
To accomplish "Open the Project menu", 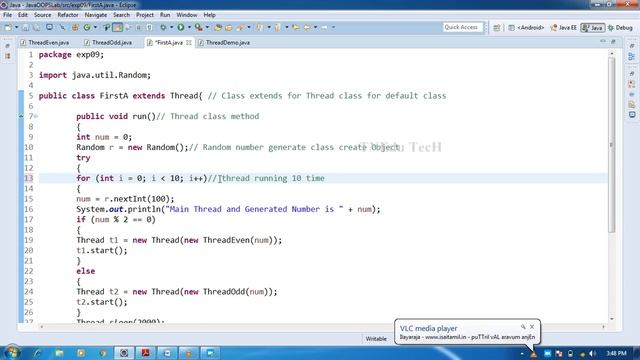I will click(x=145, y=15).
